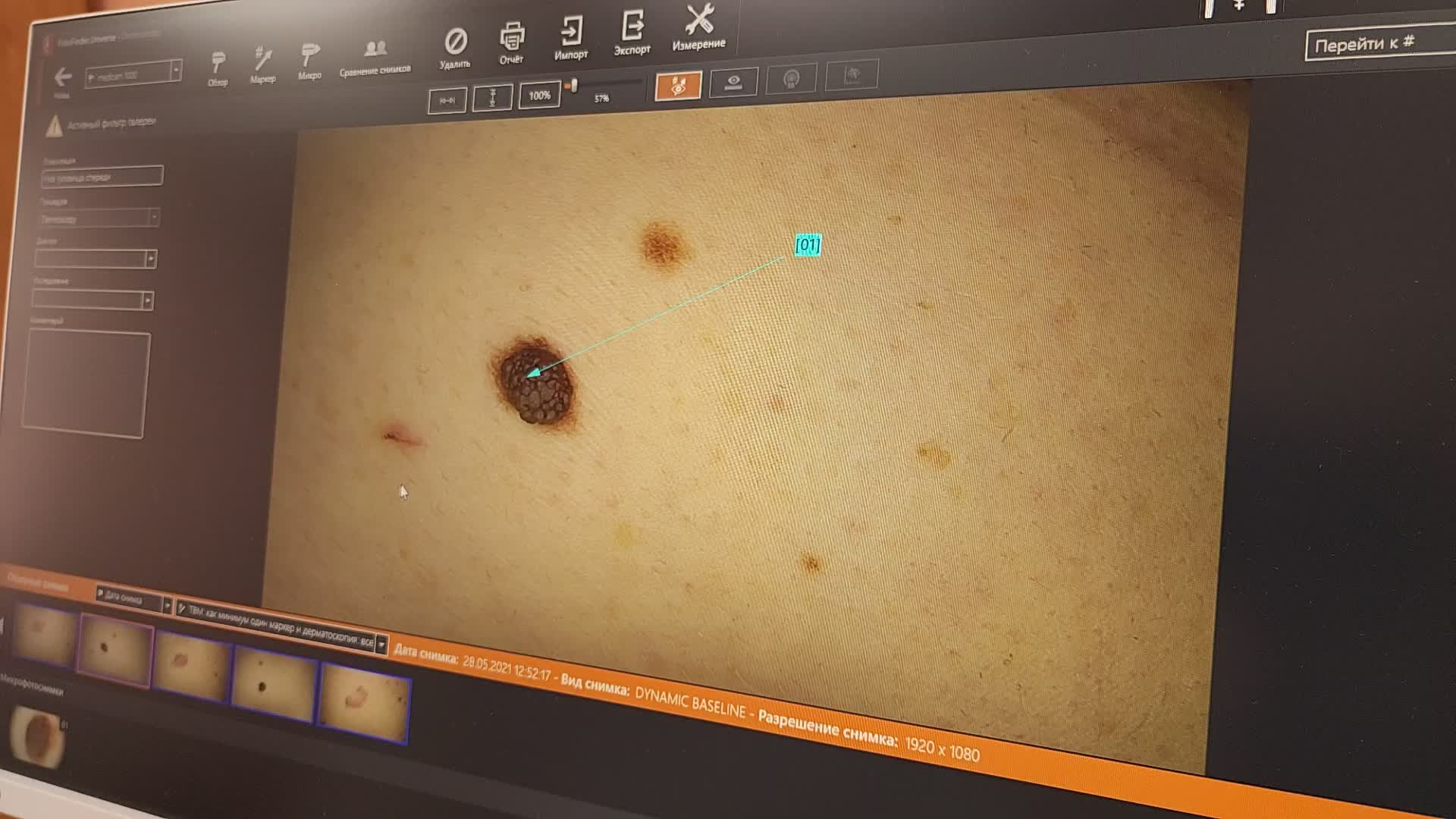Open the Отчёт print report
Viewport: 1456px width, 819px height.
coord(512,43)
